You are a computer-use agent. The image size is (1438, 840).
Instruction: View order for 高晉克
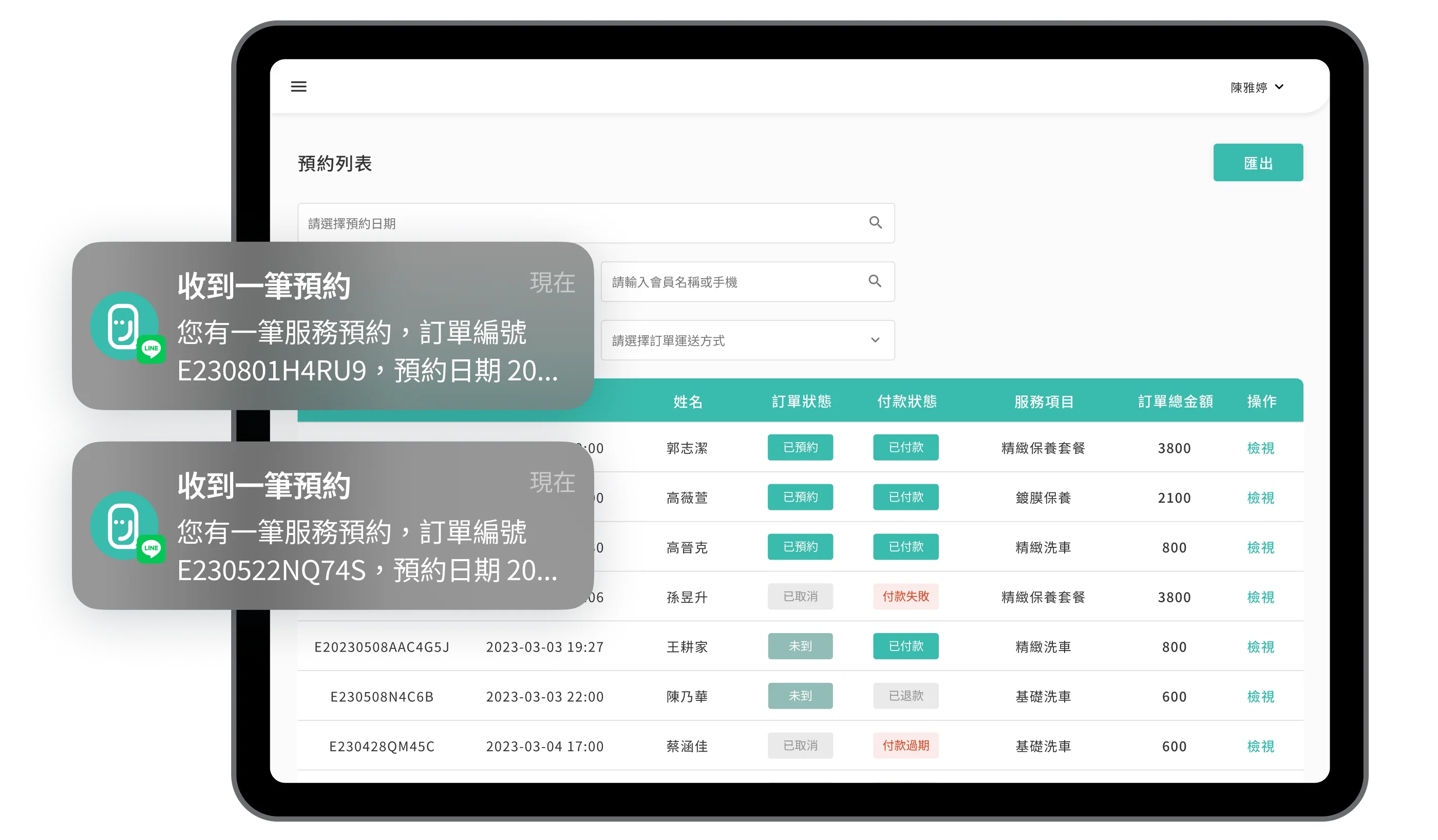coord(1260,547)
